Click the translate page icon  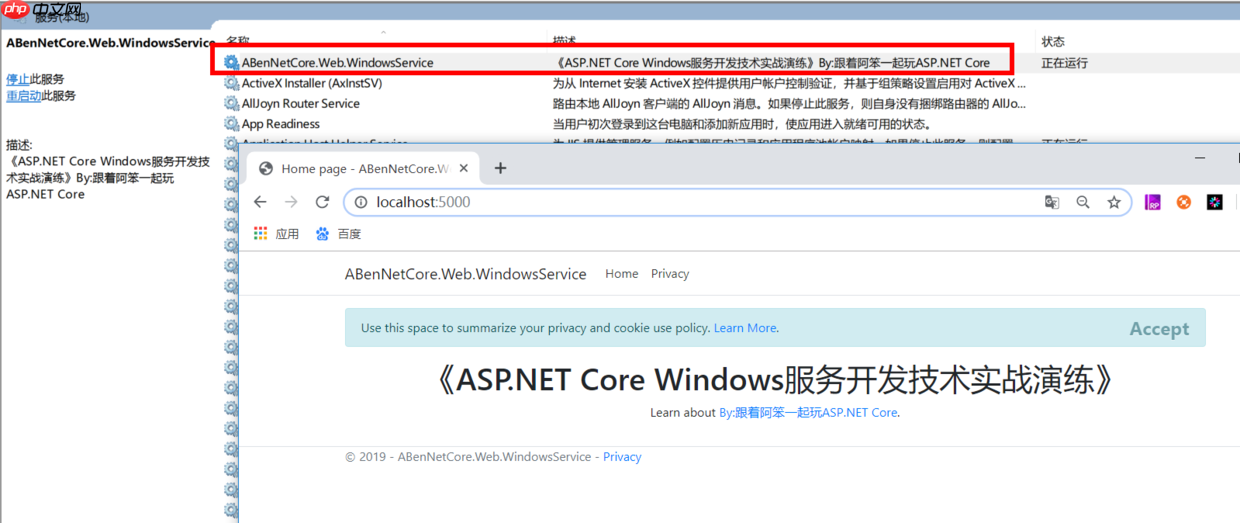point(1052,202)
